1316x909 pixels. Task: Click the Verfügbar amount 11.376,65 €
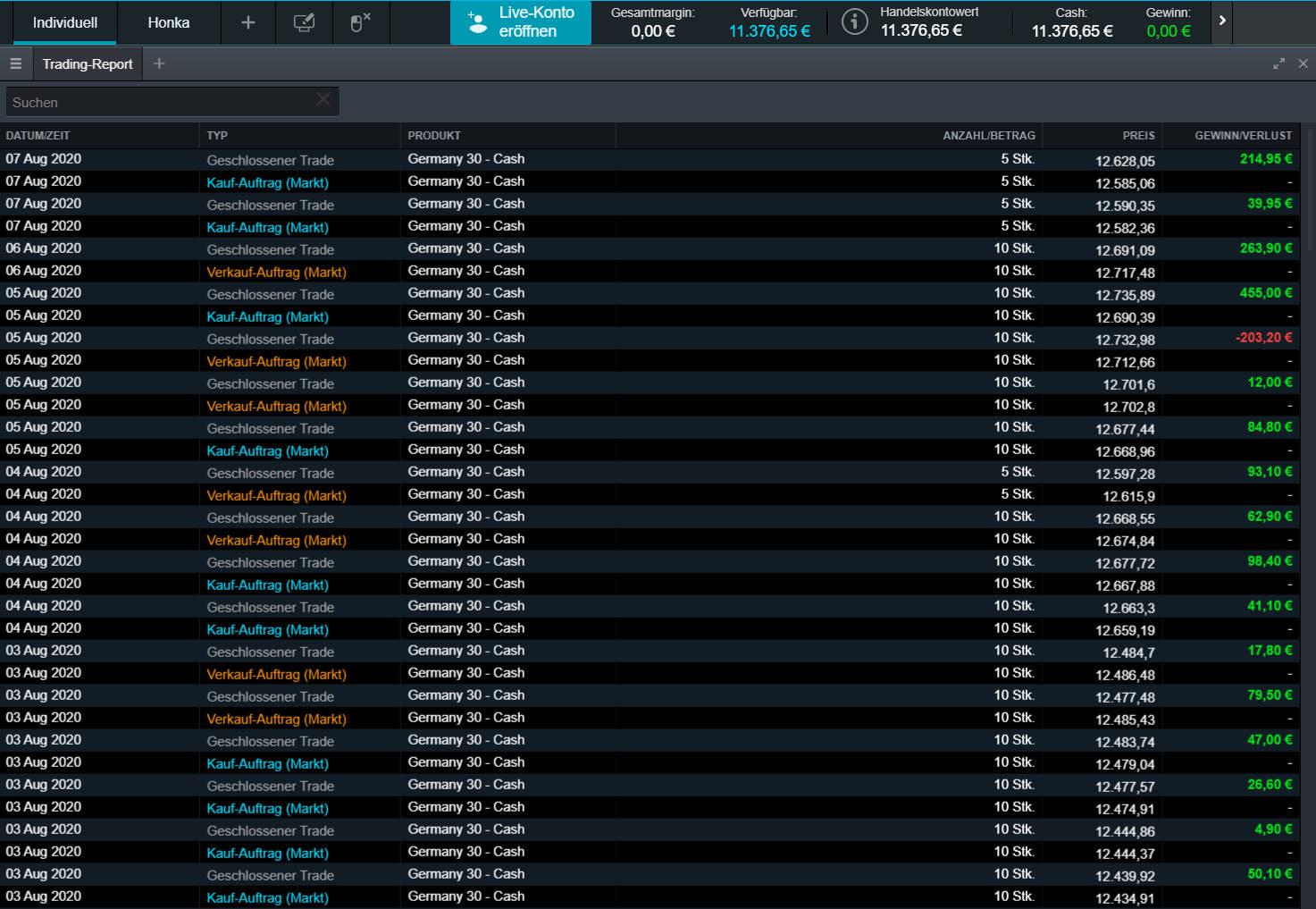[x=769, y=31]
